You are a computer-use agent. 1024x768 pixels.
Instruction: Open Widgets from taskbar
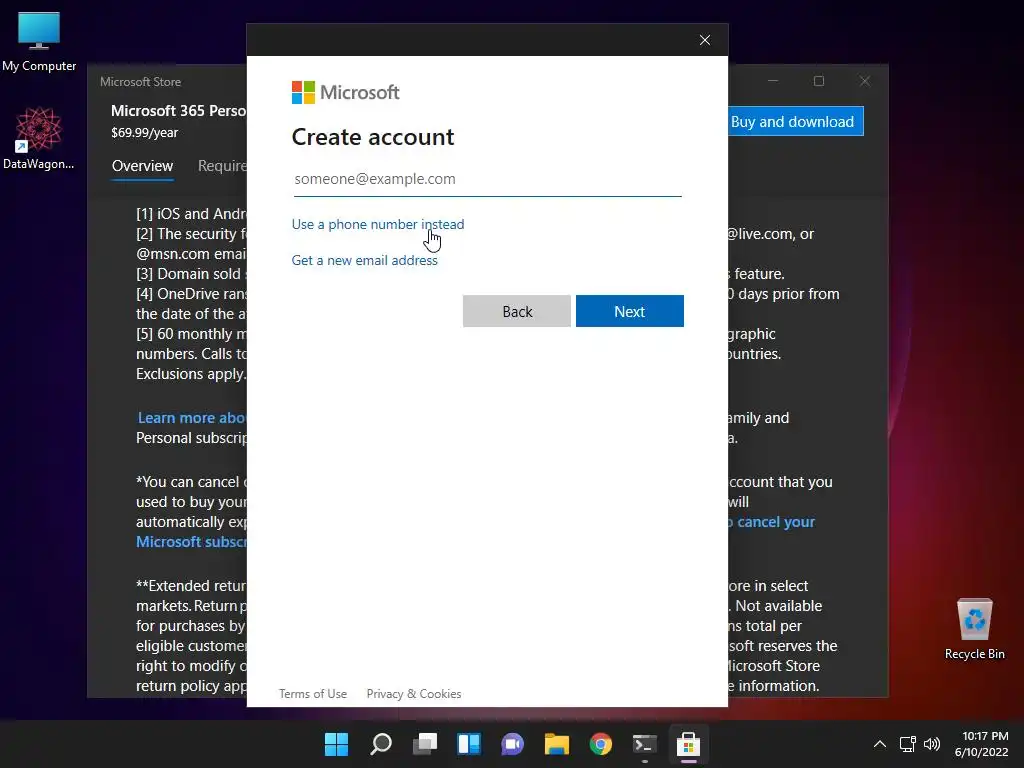pos(469,744)
